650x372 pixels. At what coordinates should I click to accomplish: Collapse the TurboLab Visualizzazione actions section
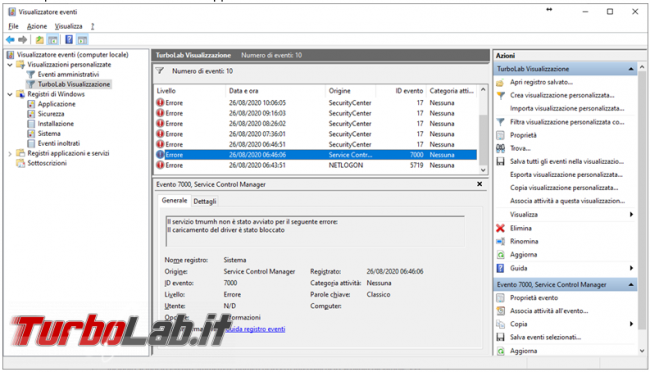(x=631, y=69)
